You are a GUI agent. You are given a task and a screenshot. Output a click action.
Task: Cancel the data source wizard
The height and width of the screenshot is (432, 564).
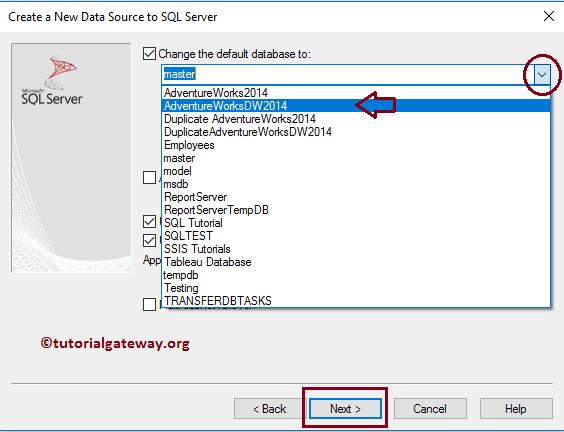(430, 408)
